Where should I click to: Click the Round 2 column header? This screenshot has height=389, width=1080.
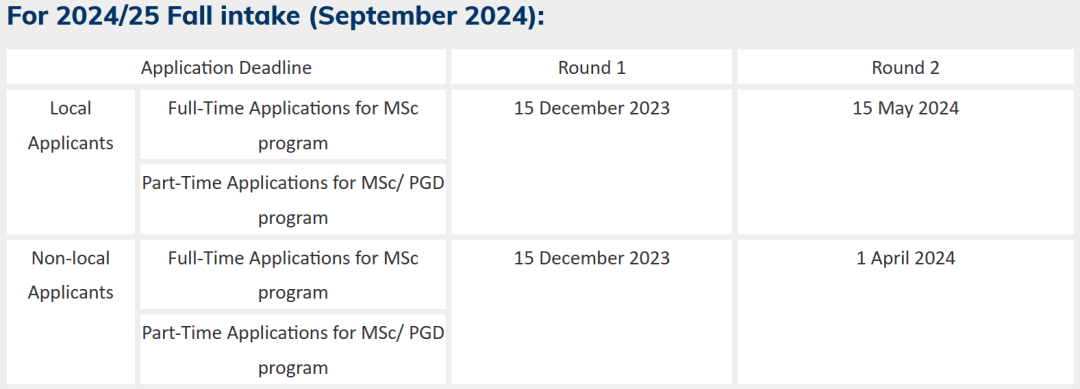[906, 67]
